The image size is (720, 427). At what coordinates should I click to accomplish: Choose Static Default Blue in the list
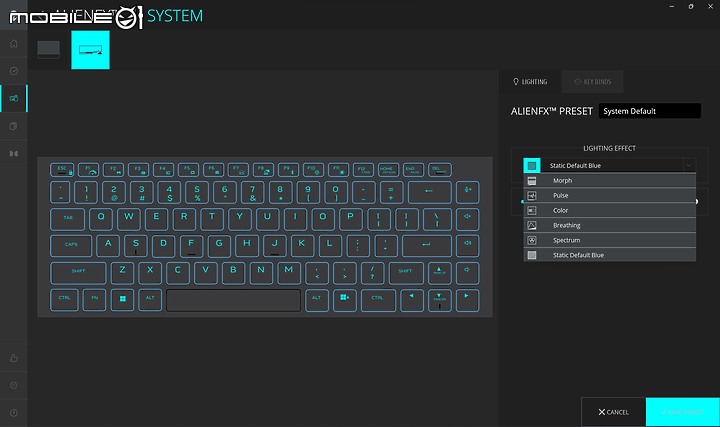[x=609, y=255]
